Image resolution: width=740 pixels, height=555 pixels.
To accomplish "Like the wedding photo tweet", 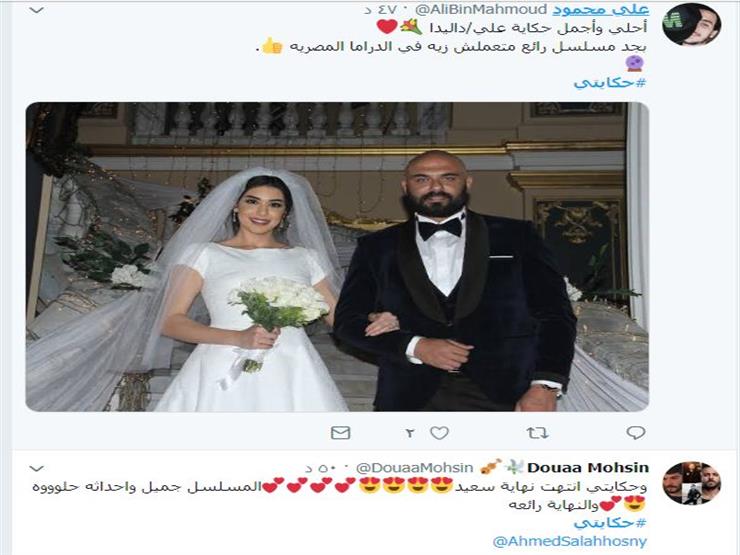I will (x=439, y=432).
